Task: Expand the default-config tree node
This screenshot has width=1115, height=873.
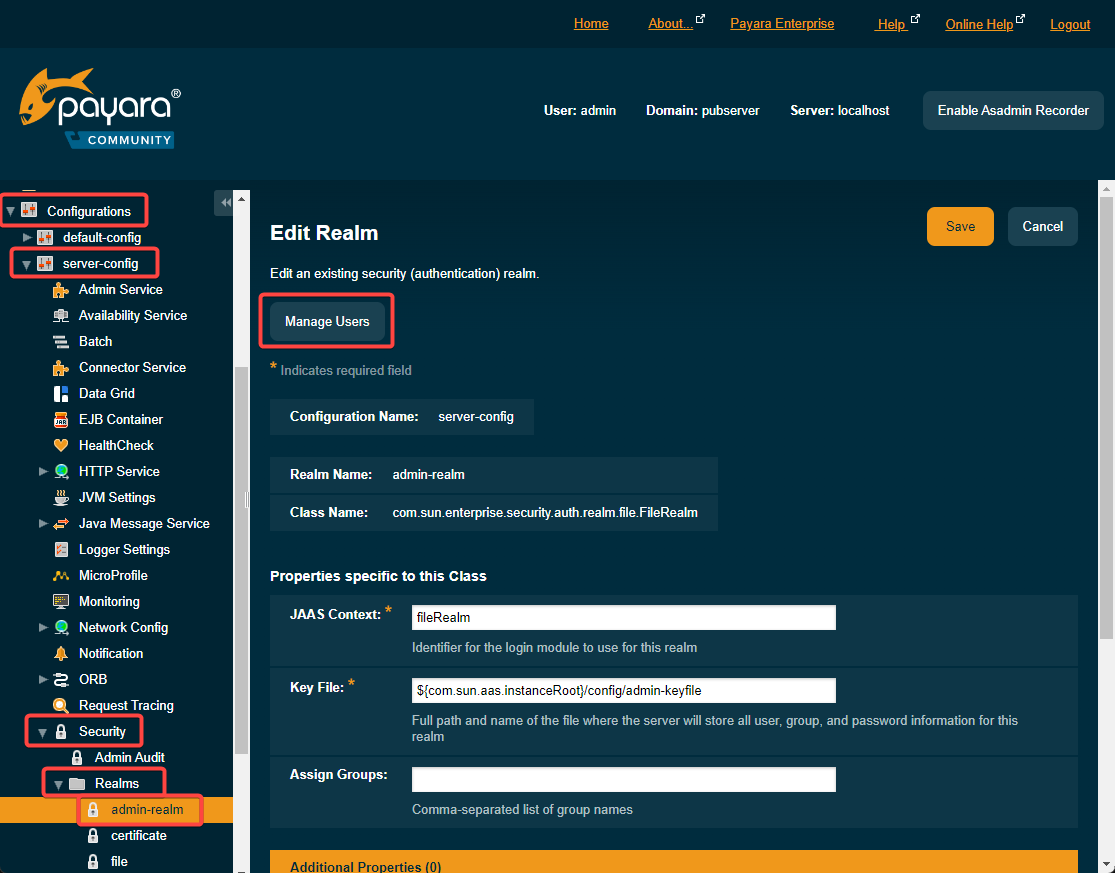Action: click(27, 237)
